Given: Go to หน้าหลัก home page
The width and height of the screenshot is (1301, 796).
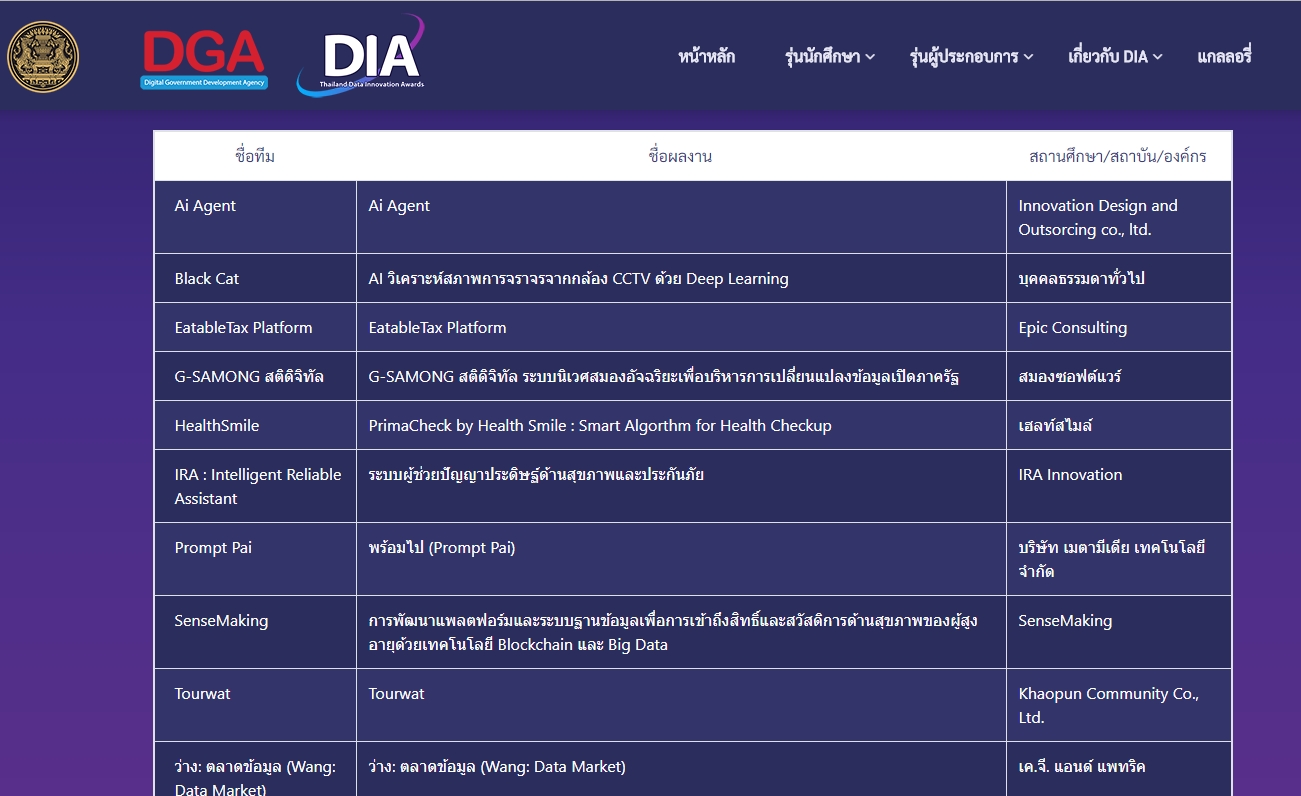Looking at the screenshot, I should click(706, 56).
